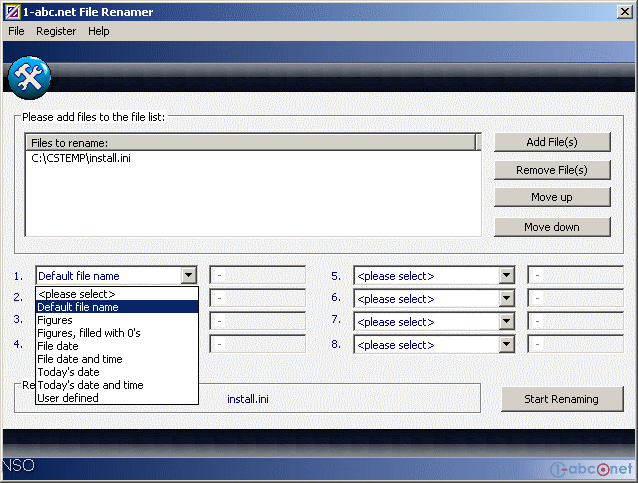This screenshot has height=483, width=638.
Task: Click the text field beside dropdown 2
Action: coord(258,298)
